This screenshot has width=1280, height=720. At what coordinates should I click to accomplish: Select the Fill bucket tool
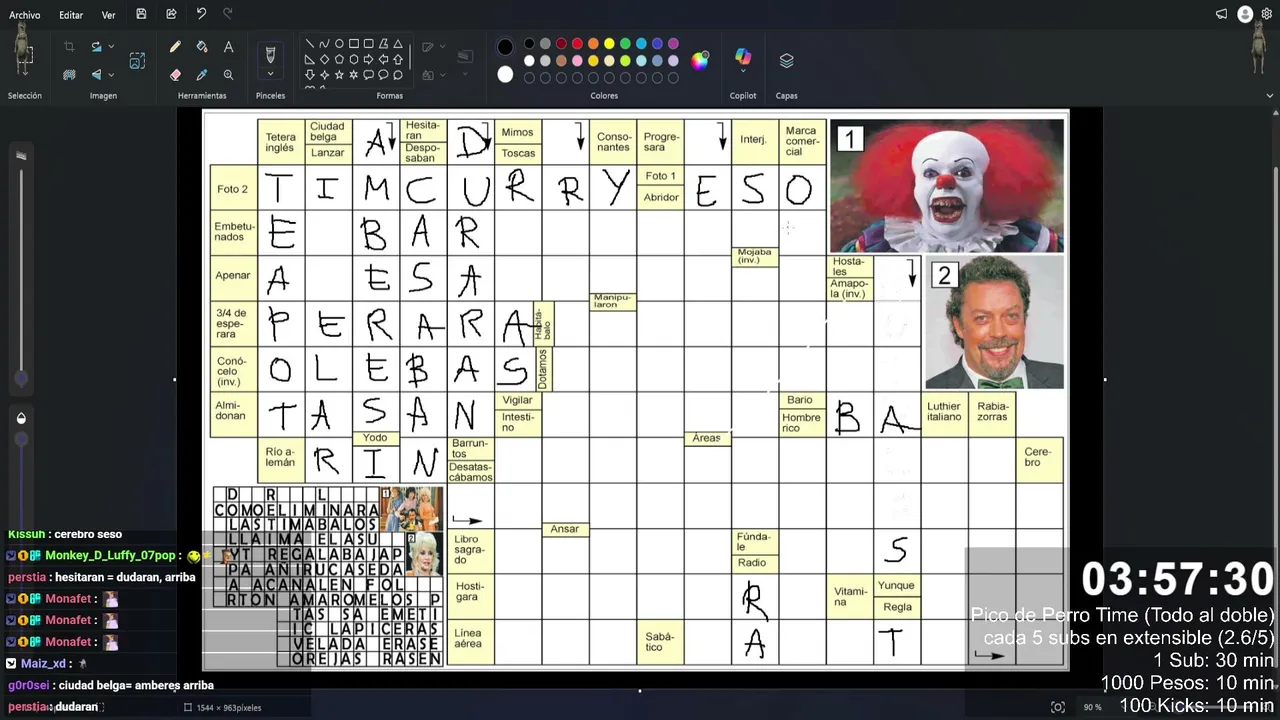coord(202,47)
